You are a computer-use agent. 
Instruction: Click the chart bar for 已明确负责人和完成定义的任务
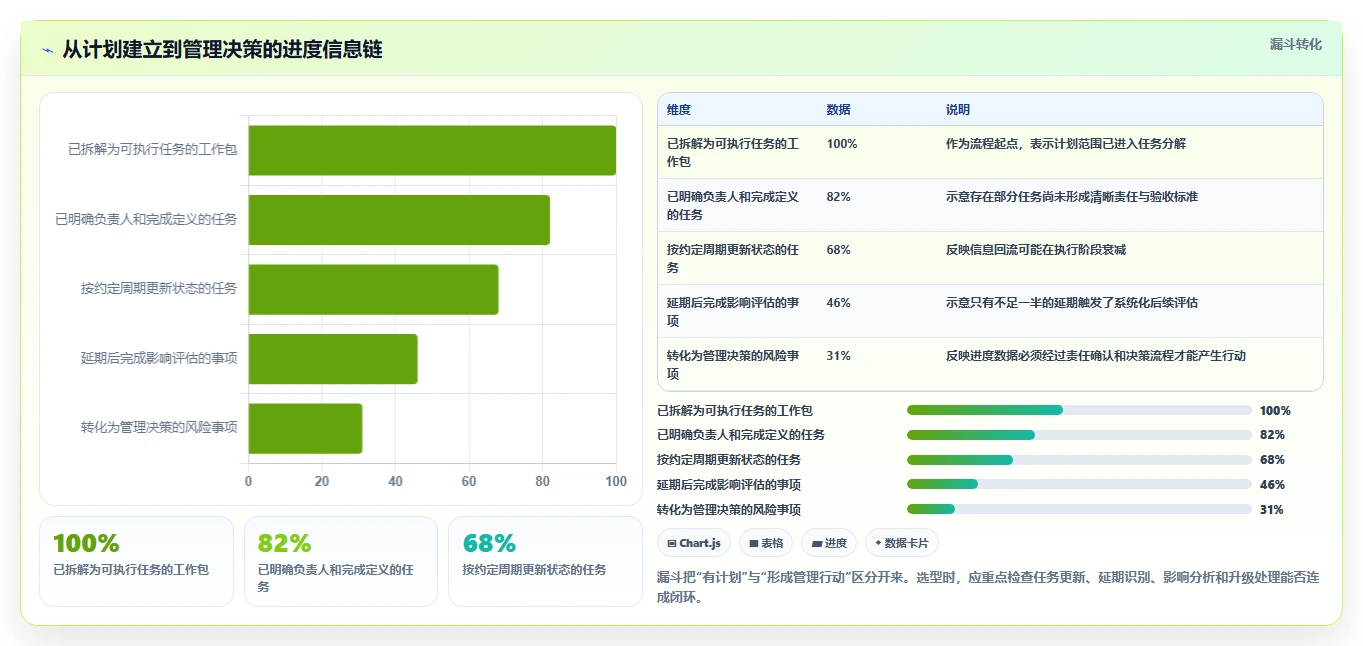click(x=399, y=220)
